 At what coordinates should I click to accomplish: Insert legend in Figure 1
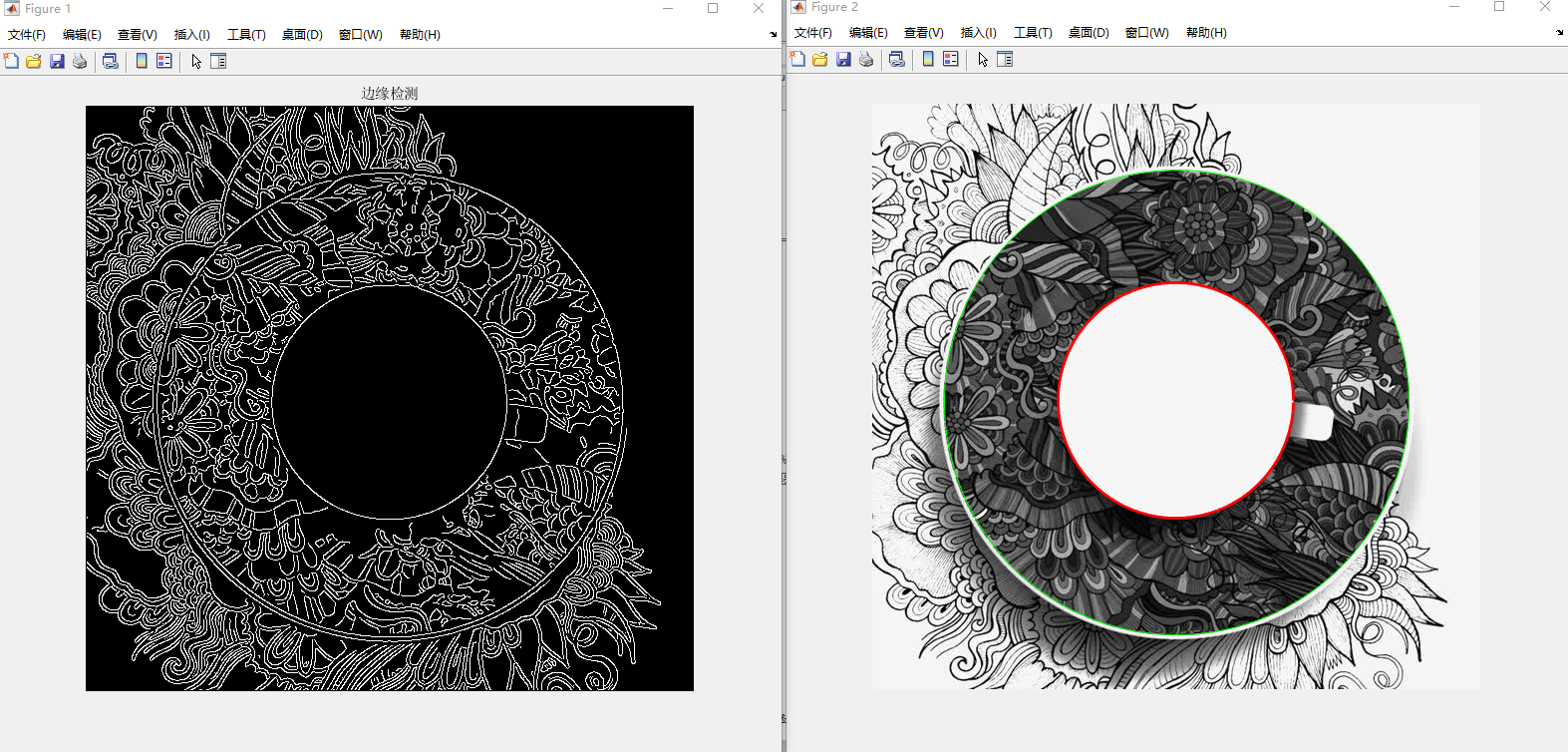coord(164,61)
